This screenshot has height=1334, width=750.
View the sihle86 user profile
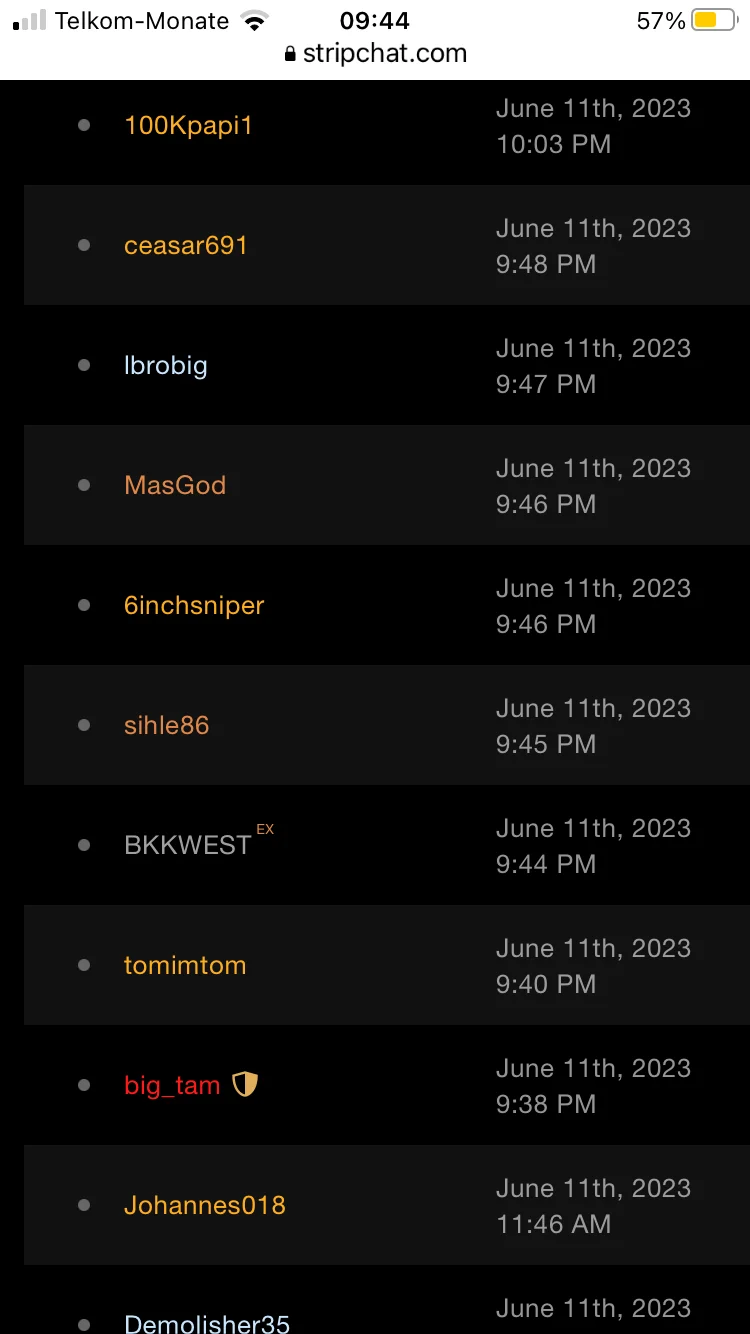click(167, 726)
